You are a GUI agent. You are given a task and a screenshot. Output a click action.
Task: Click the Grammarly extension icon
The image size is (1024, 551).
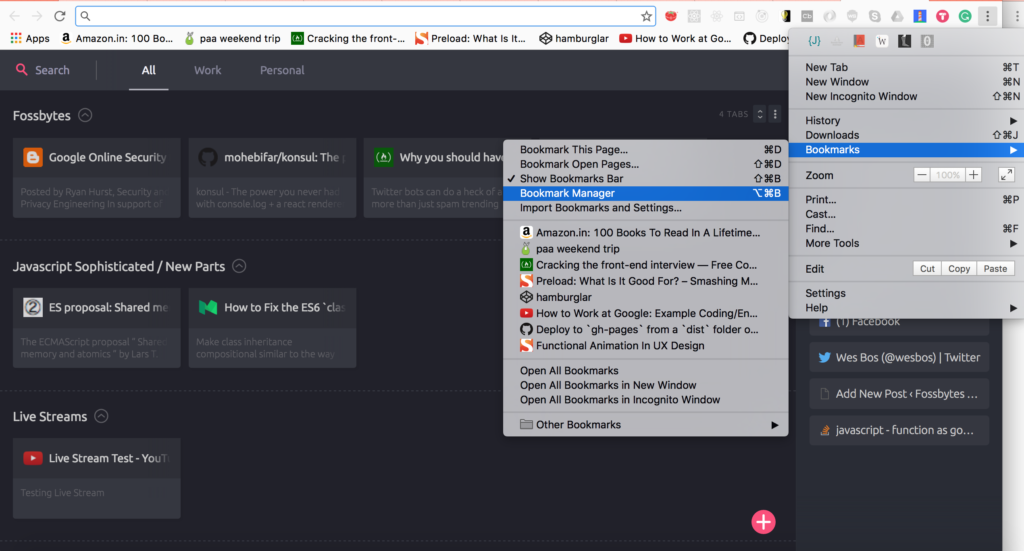(x=965, y=16)
